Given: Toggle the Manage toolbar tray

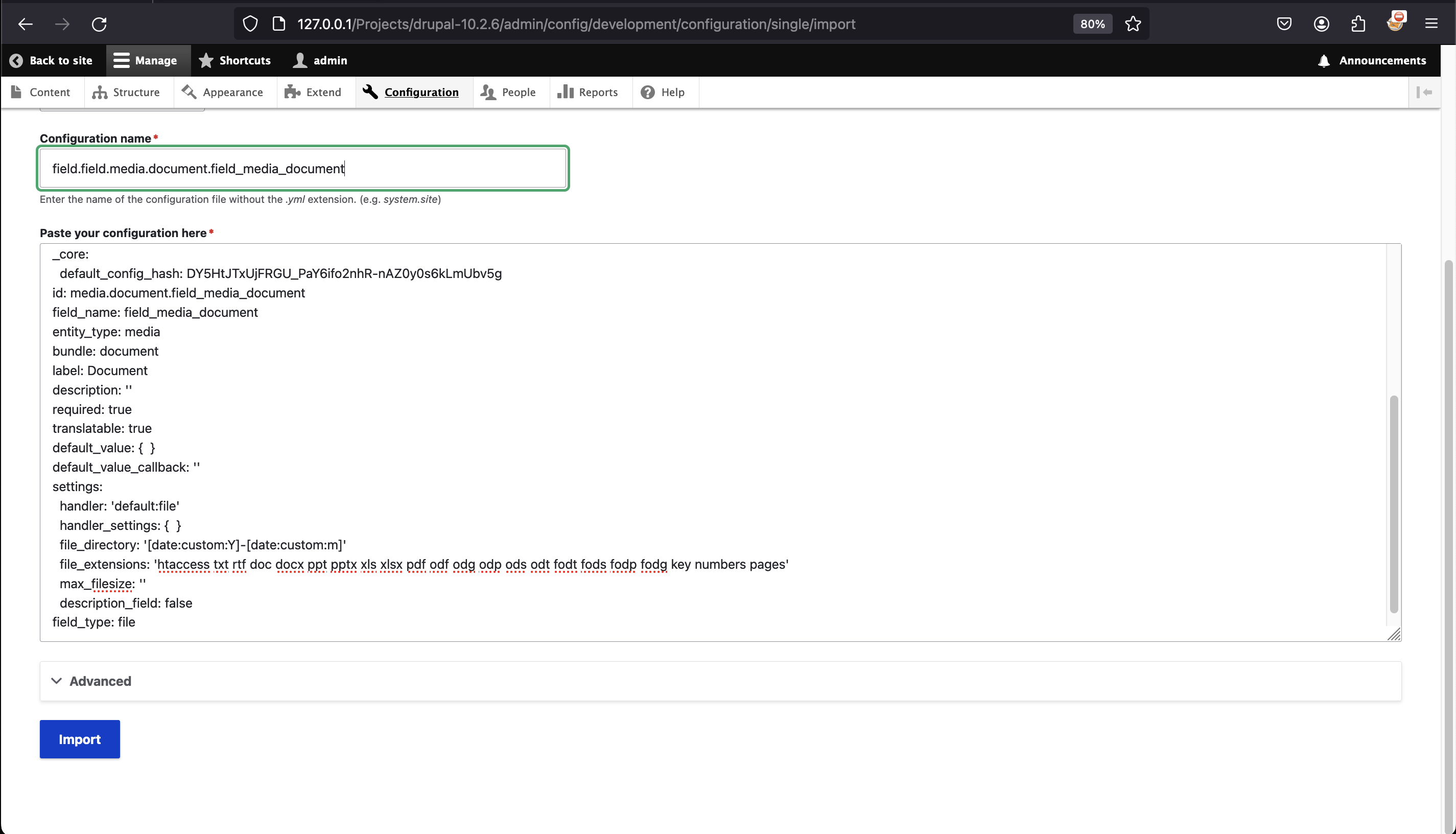Looking at the screenshot, I should click(x=146, y=61).
